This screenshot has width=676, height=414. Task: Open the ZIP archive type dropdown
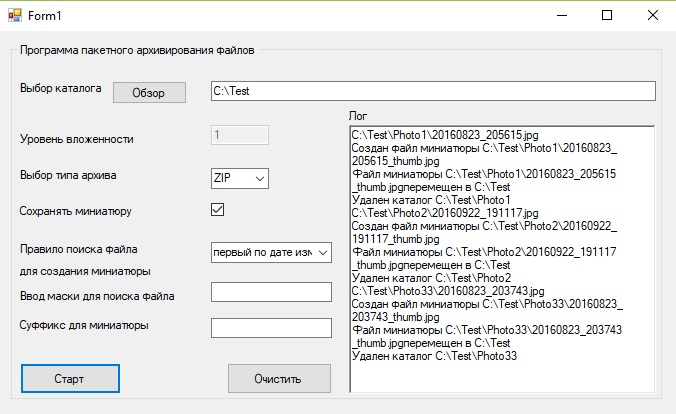click(x=240, y=178)
